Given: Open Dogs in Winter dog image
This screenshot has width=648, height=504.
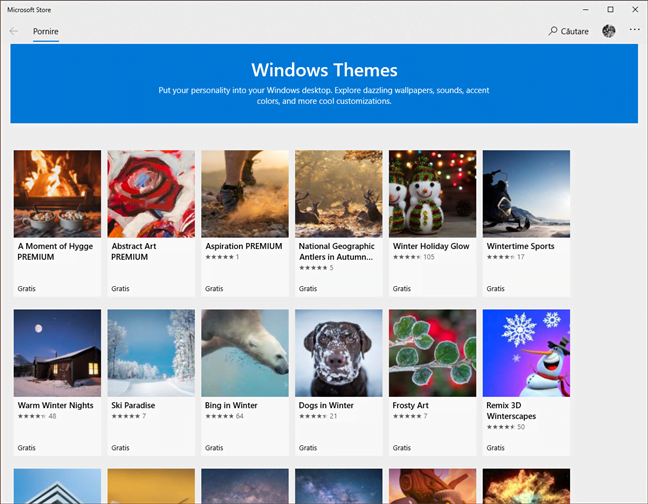Looking at the screenshot, I should pyautogui.click(x=339, y=353).
